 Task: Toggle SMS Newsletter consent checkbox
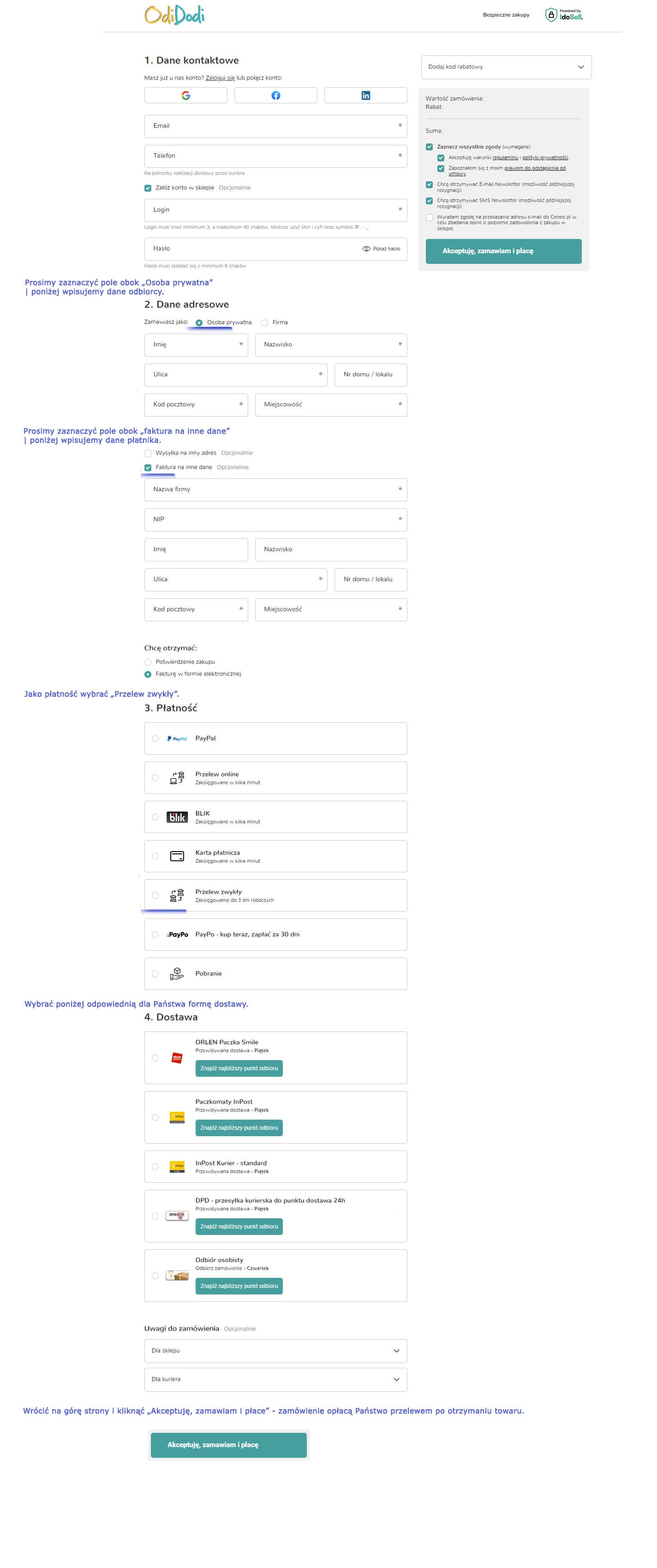[x=429, y=200]
